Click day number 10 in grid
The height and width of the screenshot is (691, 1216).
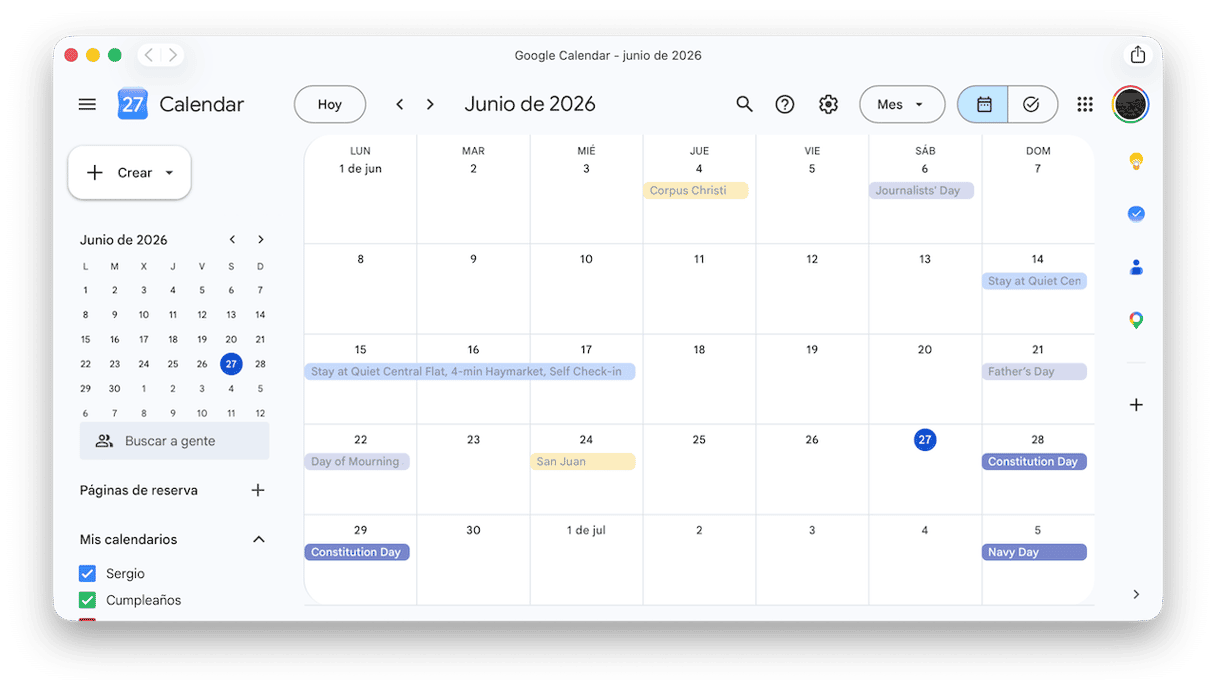point(586,259)
